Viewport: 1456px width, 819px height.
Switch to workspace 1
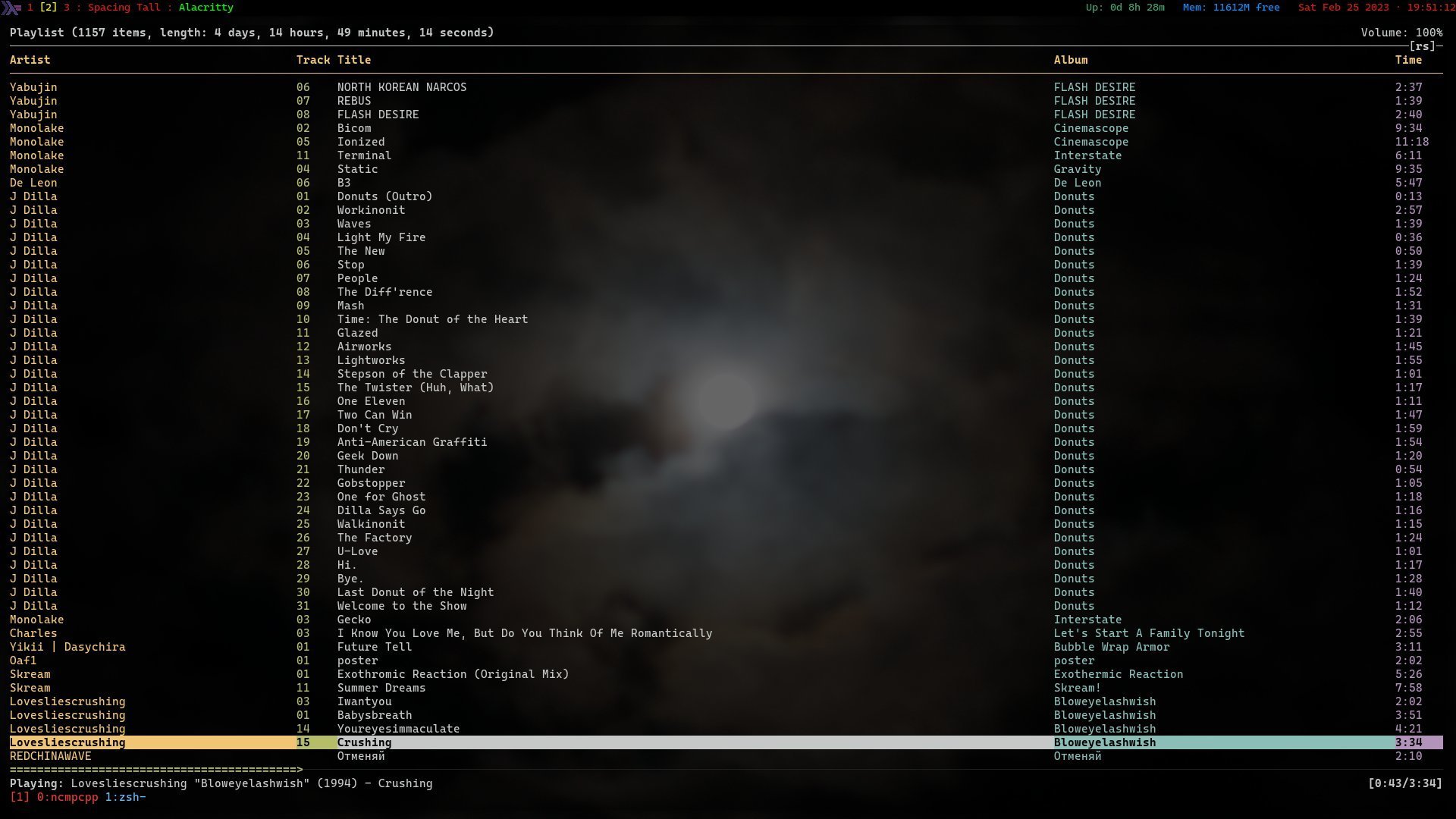tap(30, 8)
